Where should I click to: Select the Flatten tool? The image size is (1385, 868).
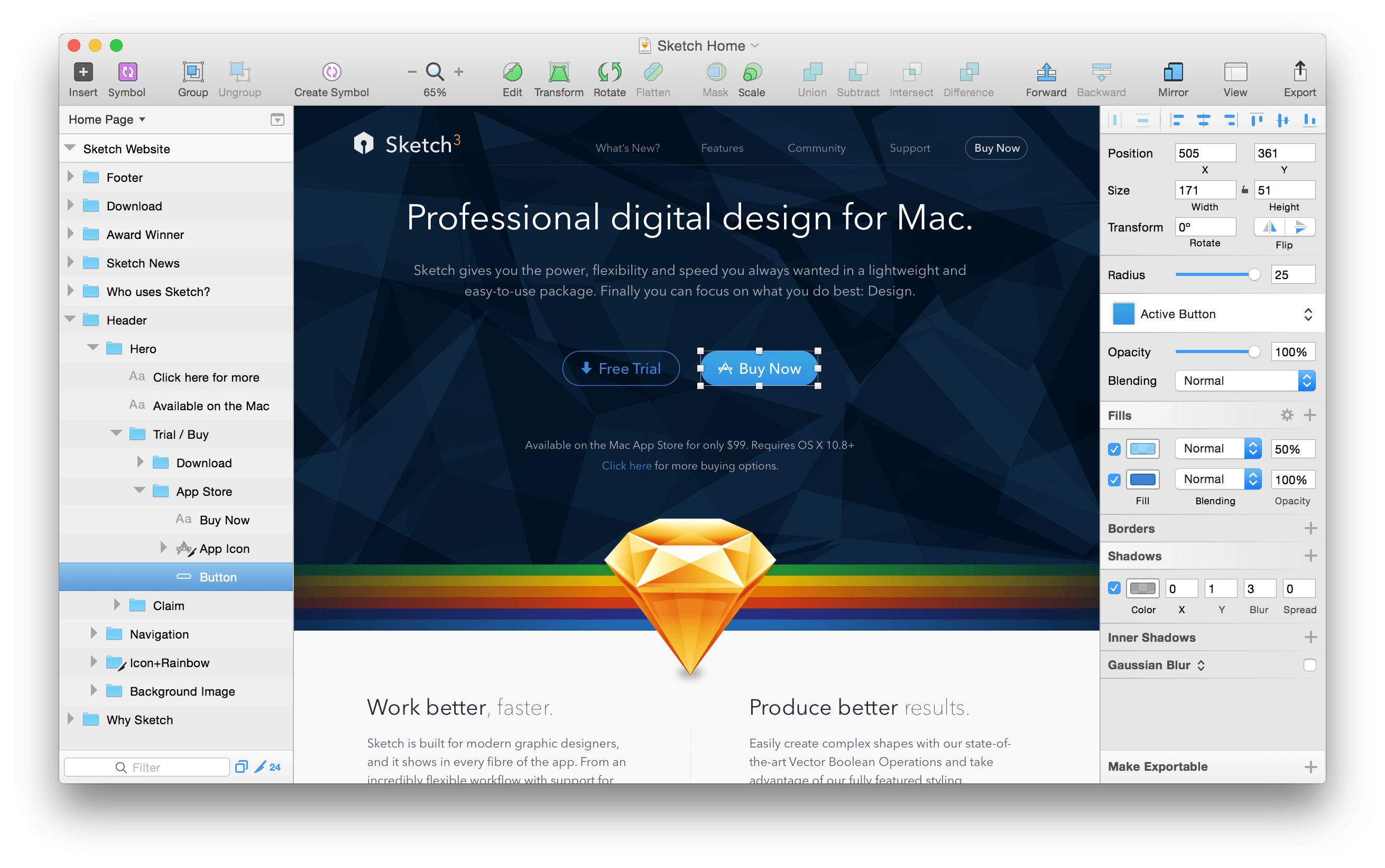[653, 72]
